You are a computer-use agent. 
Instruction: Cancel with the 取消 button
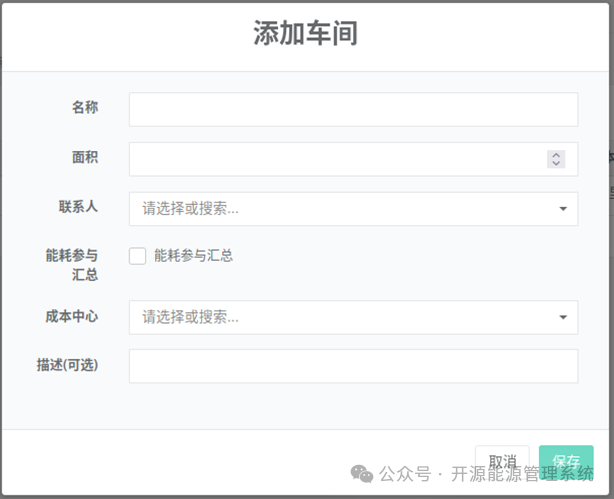pyautogui.click(x=502, y=461)
